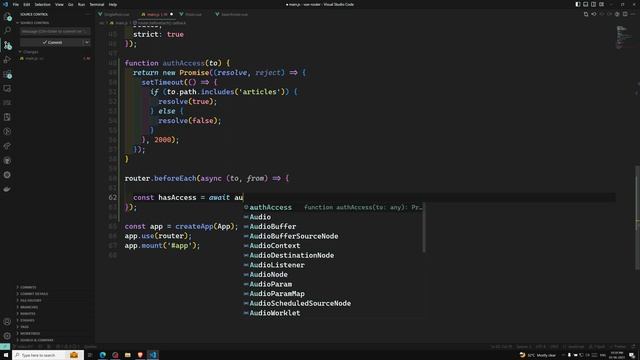The image size is (640, 360).
Task: Switch to the main.js editor tab
Action: [x=156, y=14]
